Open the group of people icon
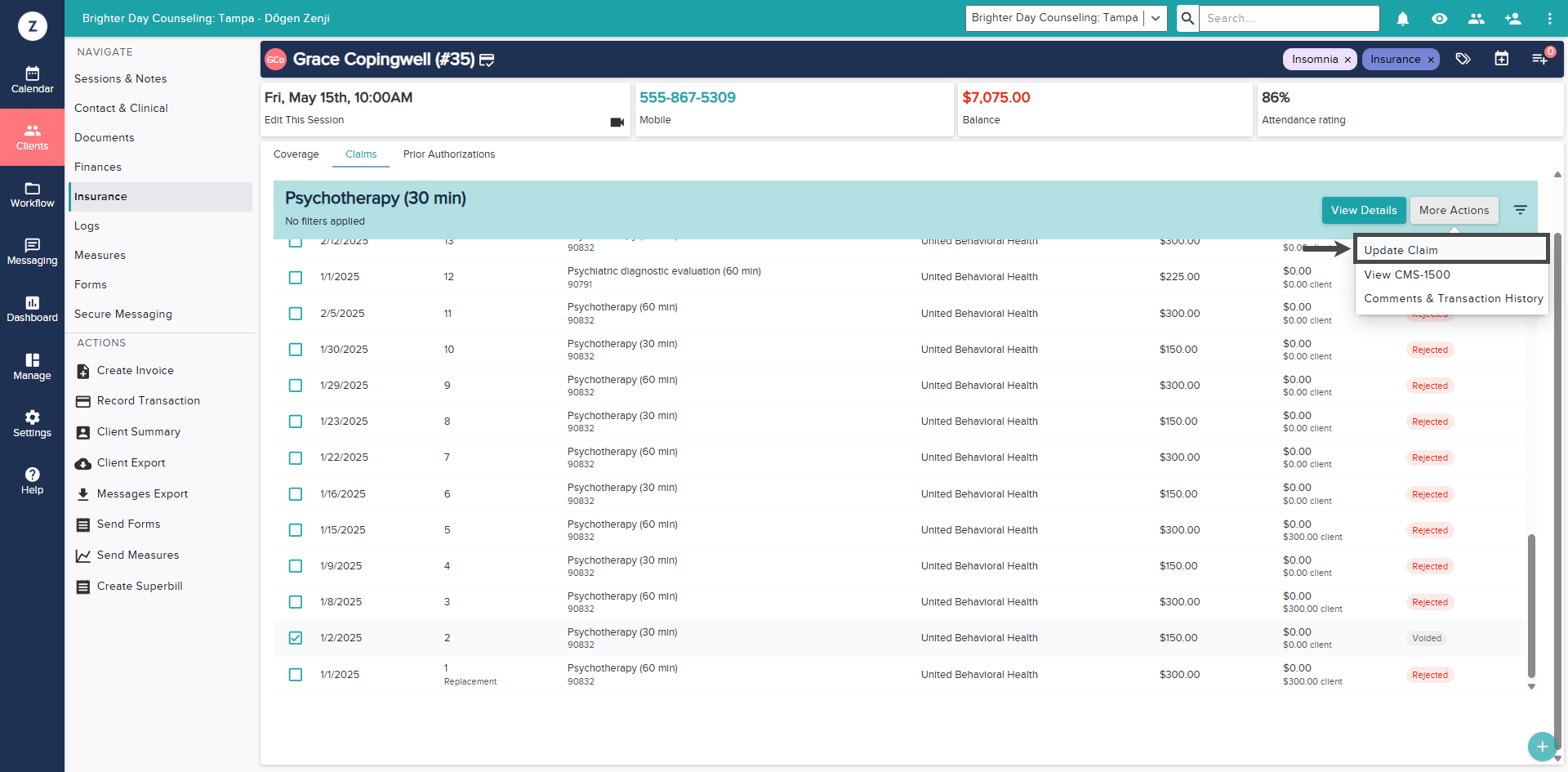Screen dimensions: 1568x772 click(1477, 18)
